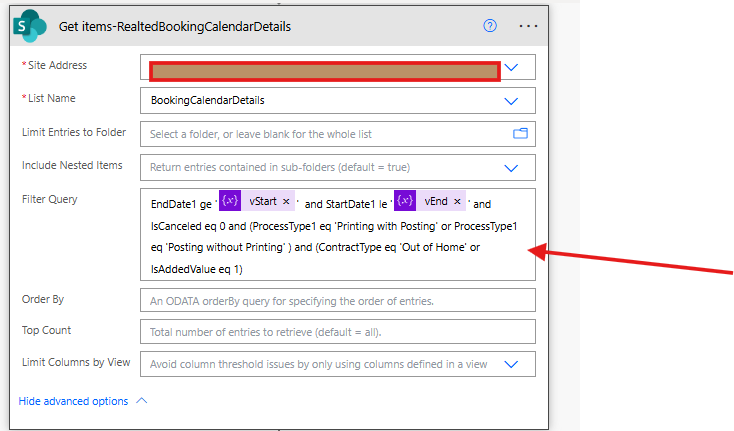Click the Limit Entries to Folder field
The image size is (734, 431).
[338, 134]
